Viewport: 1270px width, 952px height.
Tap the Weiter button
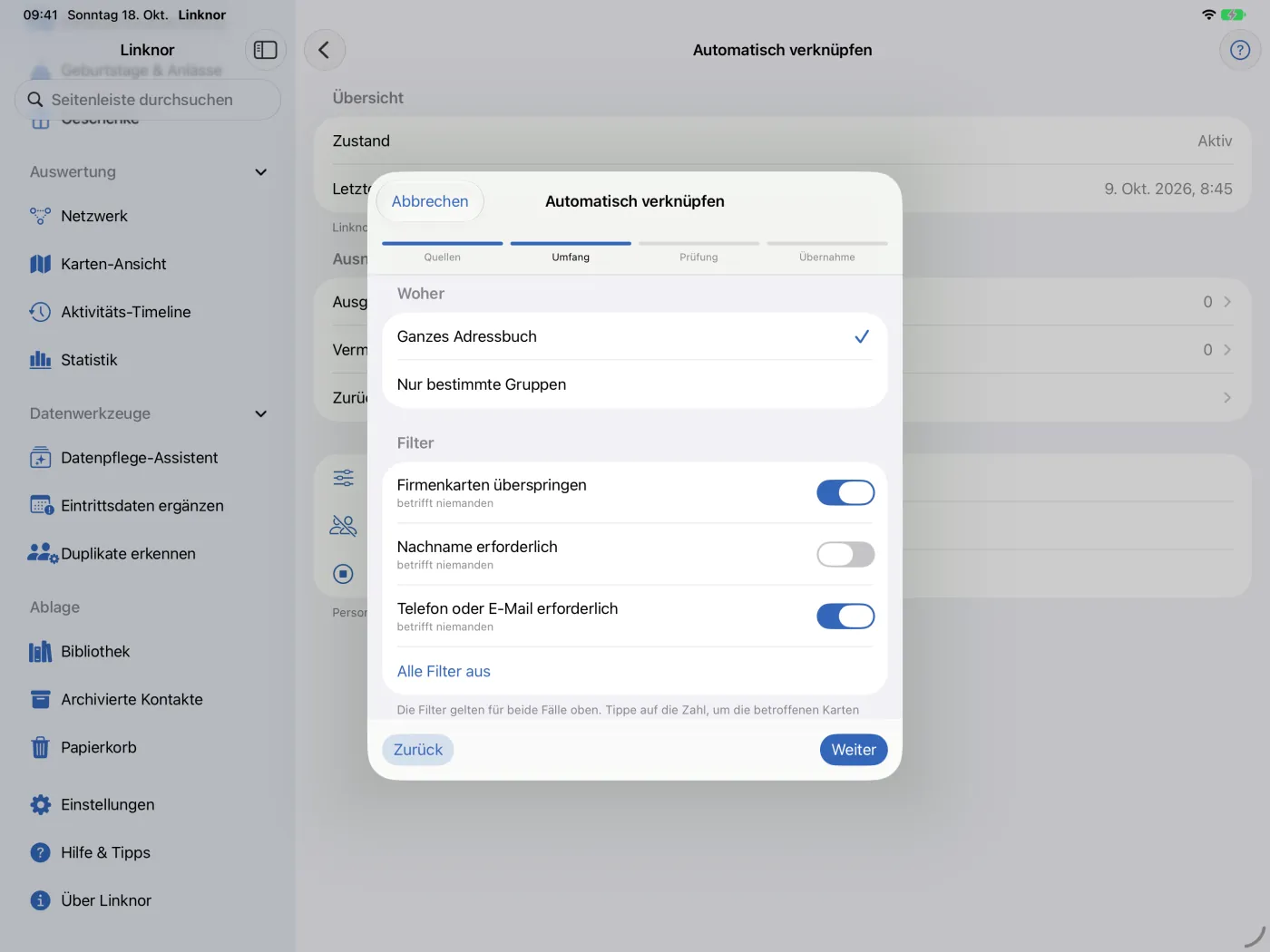pos(854,750)
